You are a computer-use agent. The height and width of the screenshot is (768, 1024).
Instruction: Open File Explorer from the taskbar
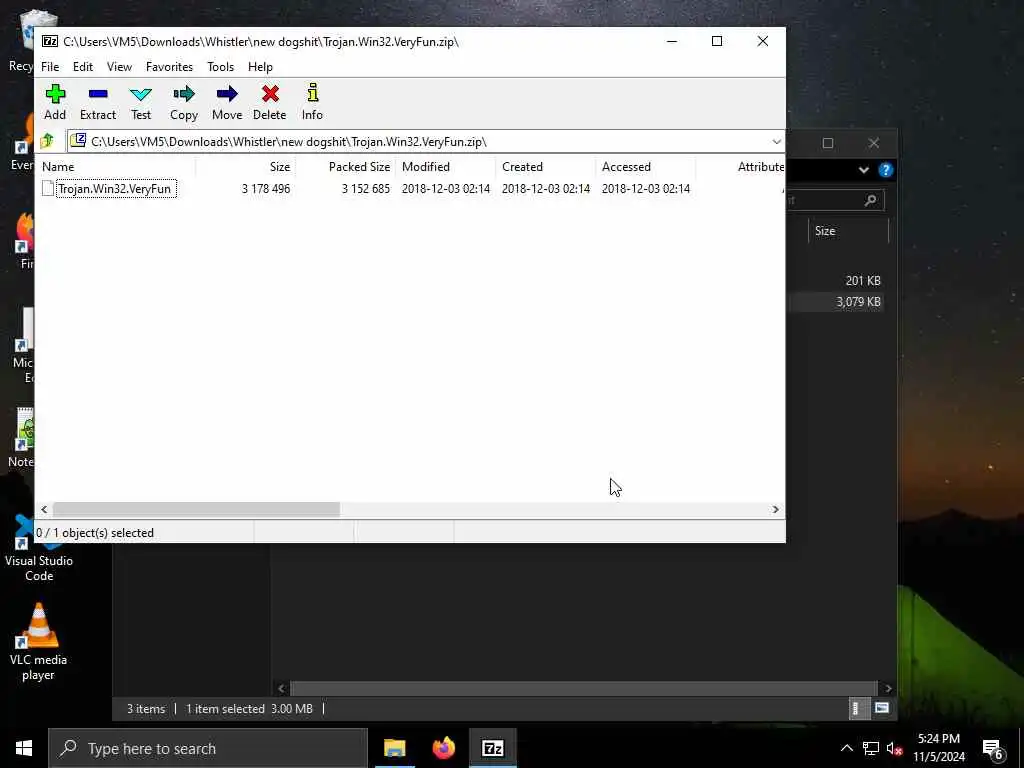394,748
